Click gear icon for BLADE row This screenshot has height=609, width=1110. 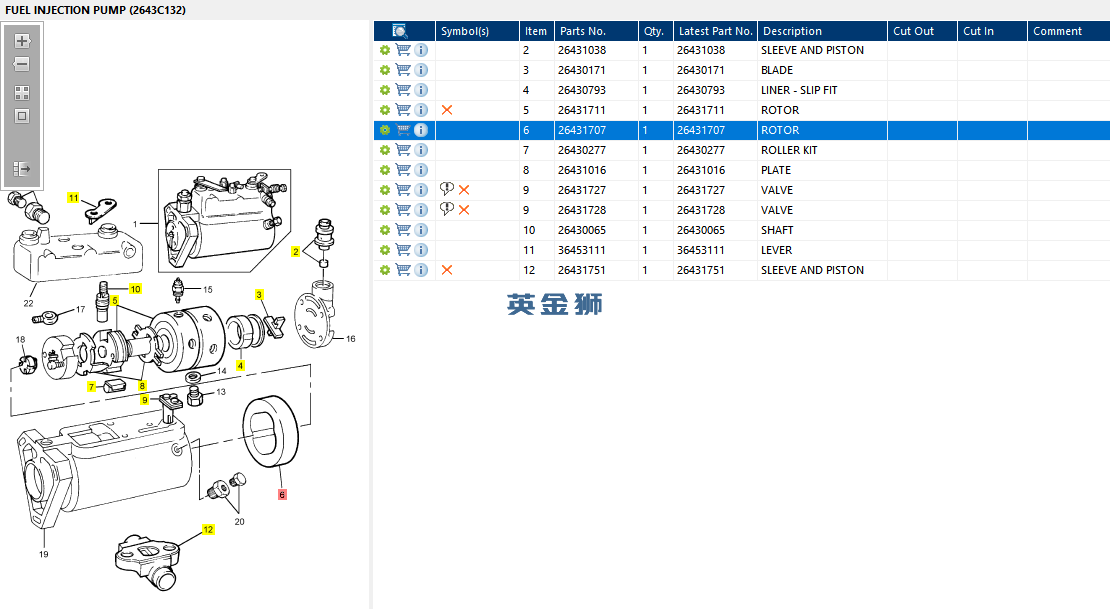coord(384,70)
